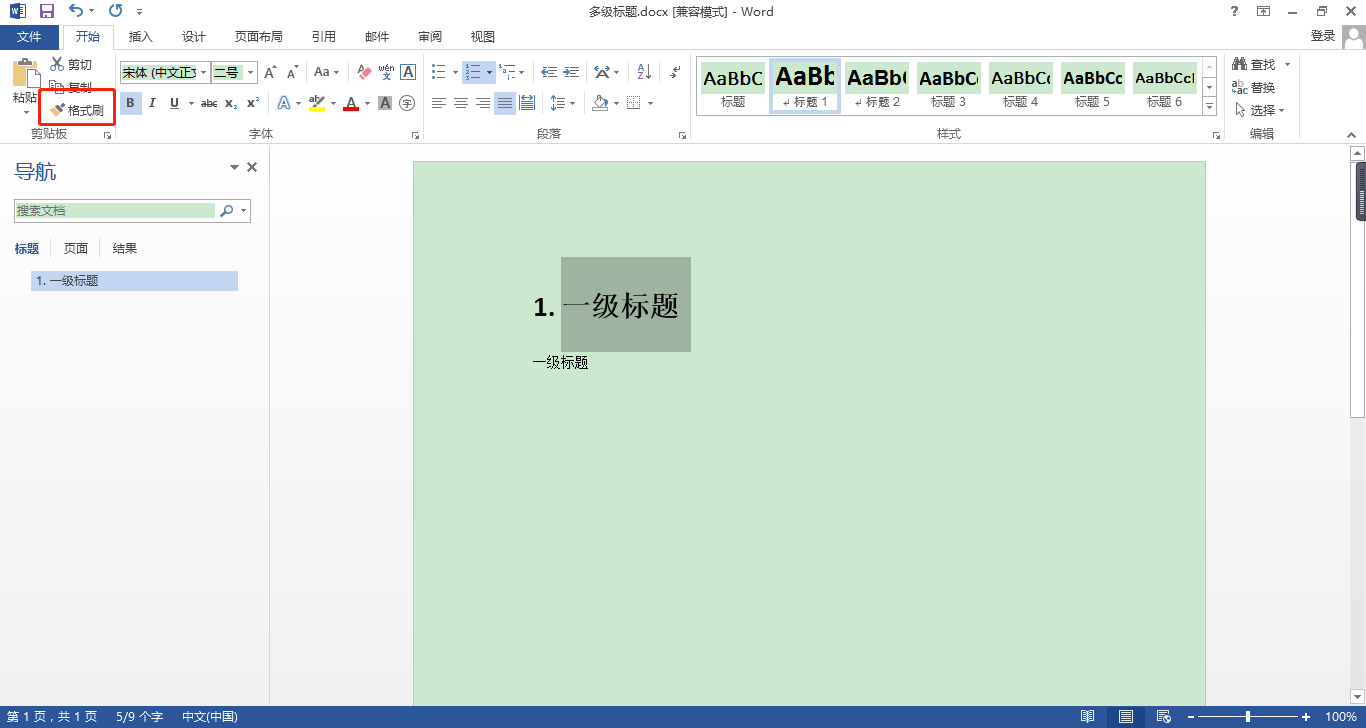Click the search document (搜索文档) input field

(116, 211)
